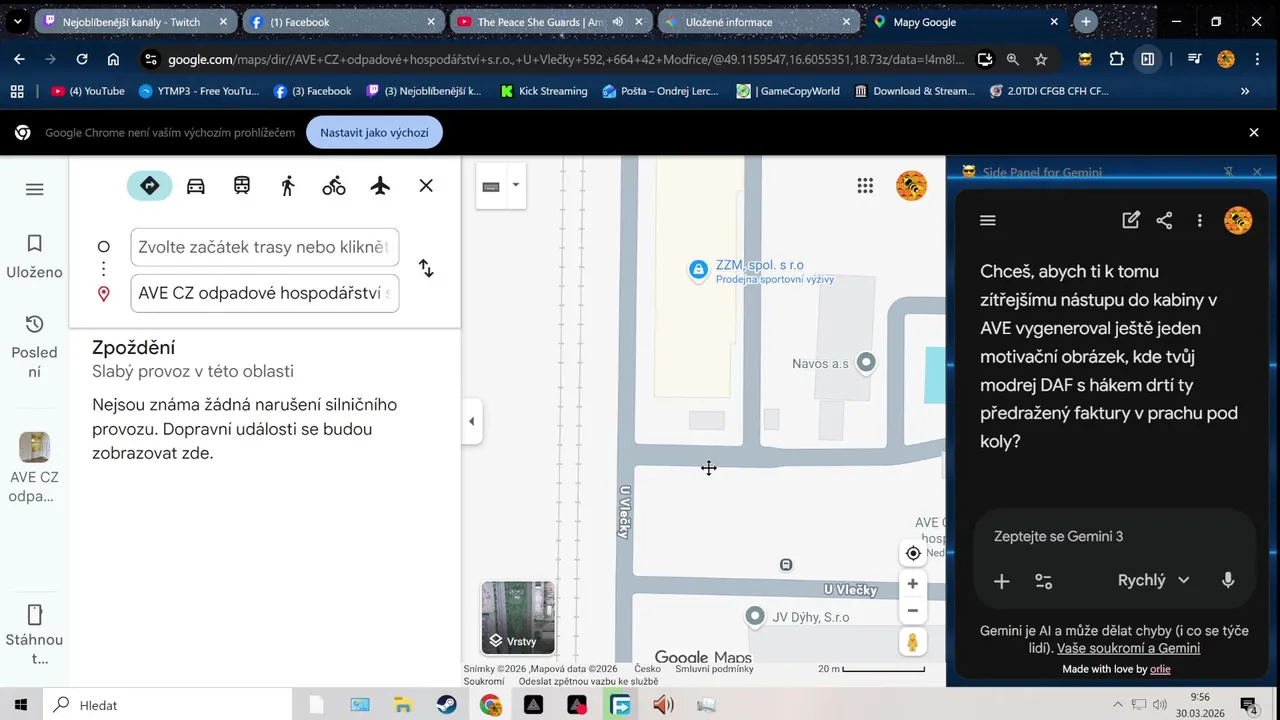Open Gemini three-dot more options

[1199, 221]
